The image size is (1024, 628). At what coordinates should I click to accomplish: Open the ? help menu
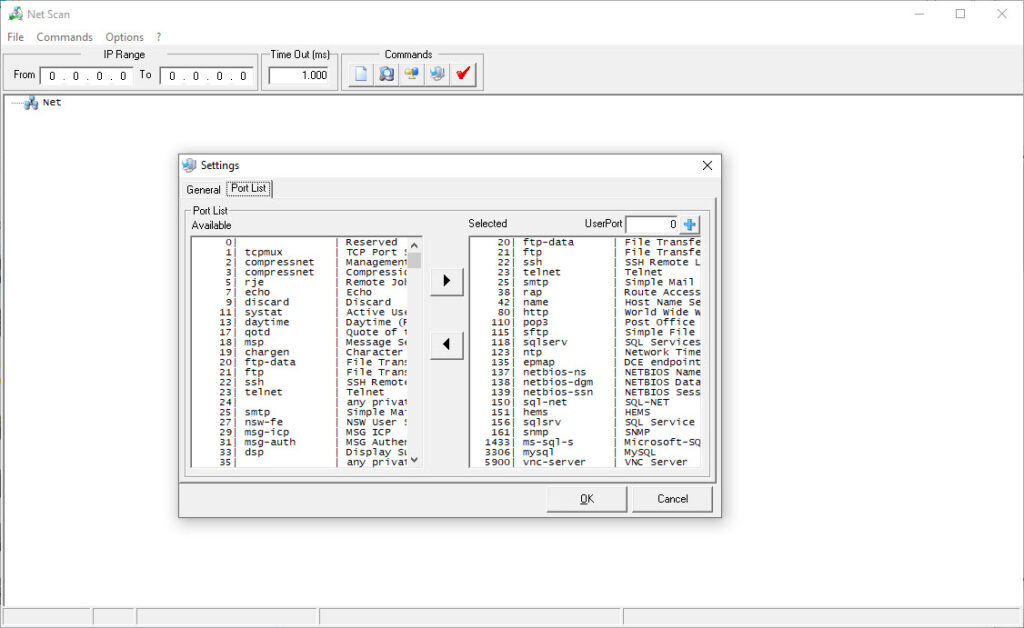tap(159, 37)
